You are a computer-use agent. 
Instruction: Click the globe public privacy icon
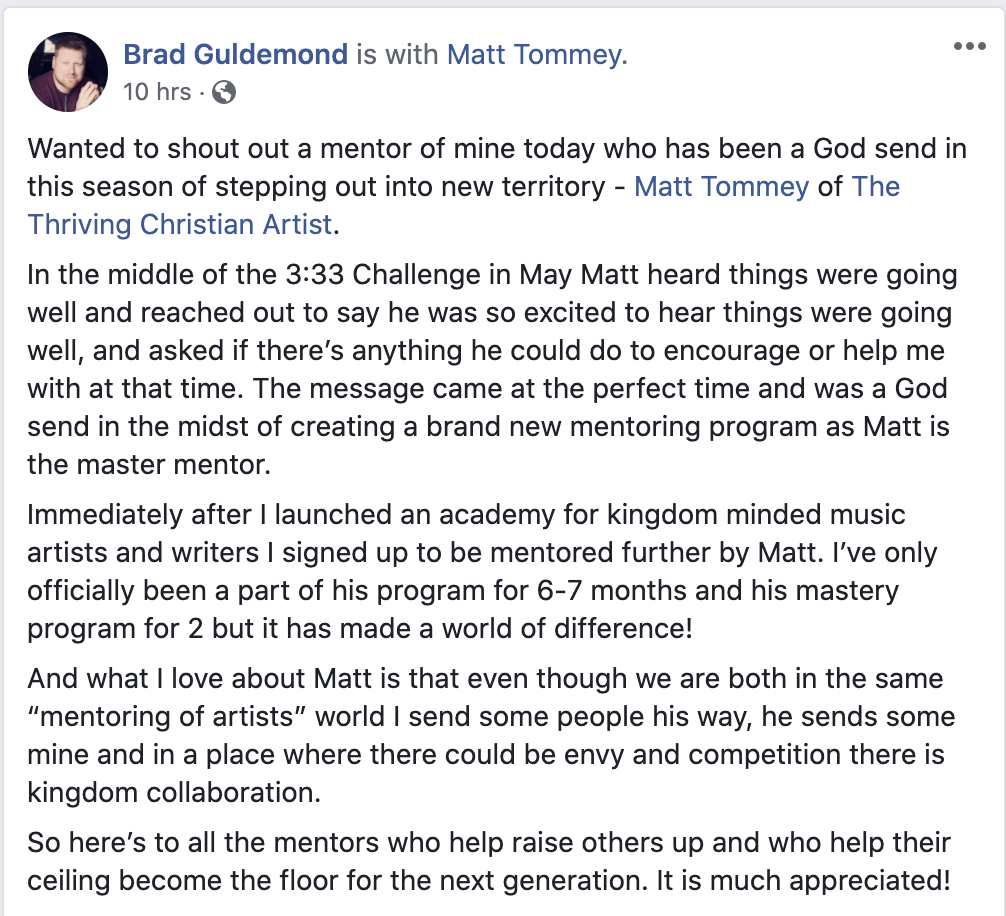pos(225,92)
